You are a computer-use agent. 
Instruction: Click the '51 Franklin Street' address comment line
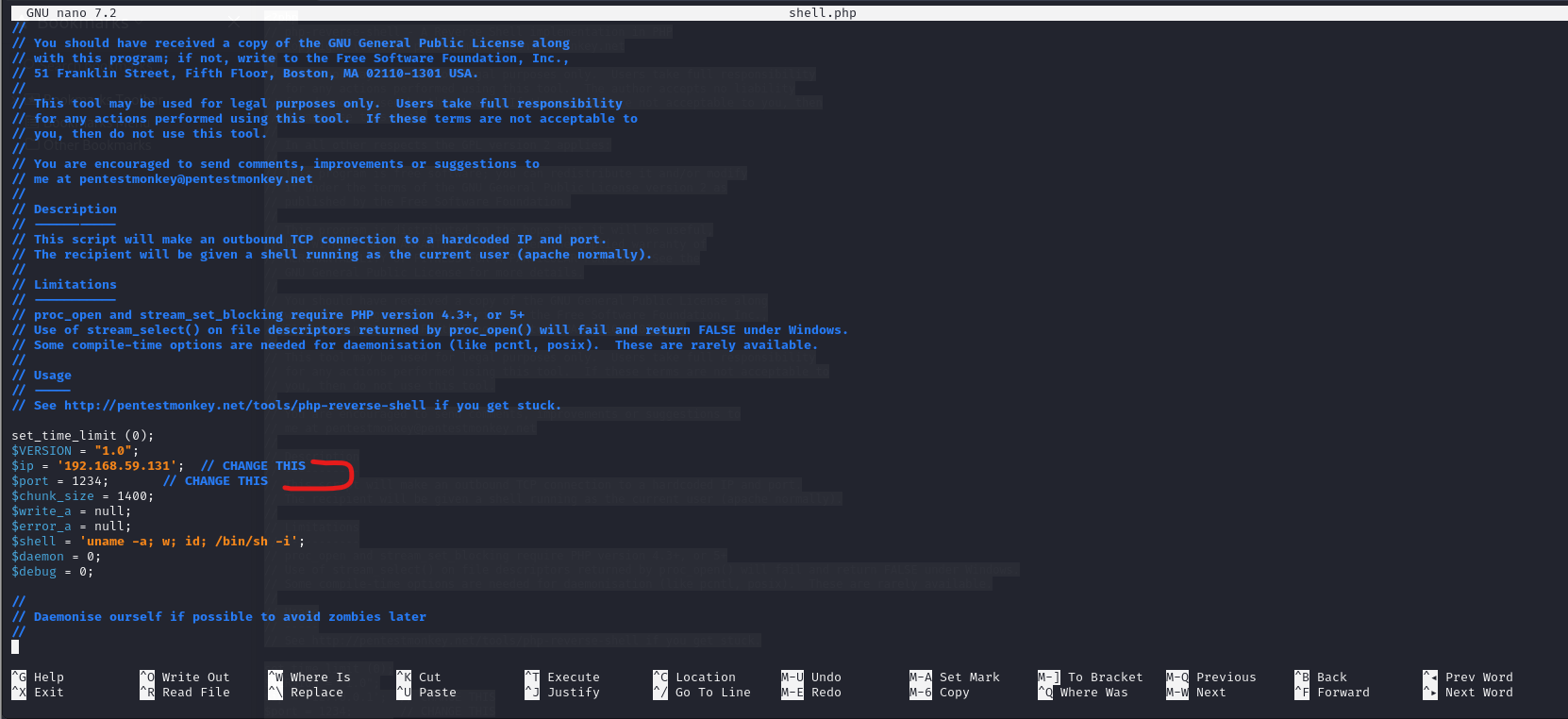[245, 74]
